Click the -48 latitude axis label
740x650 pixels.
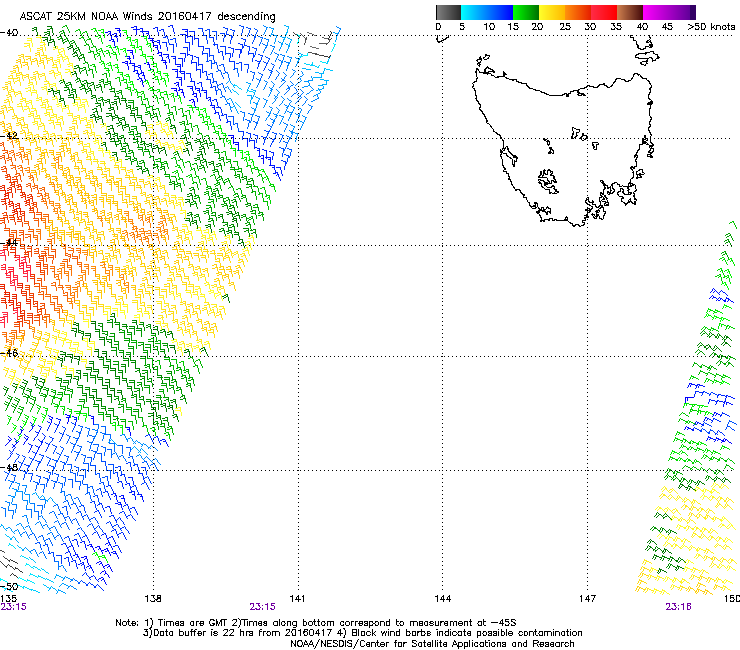9,467
